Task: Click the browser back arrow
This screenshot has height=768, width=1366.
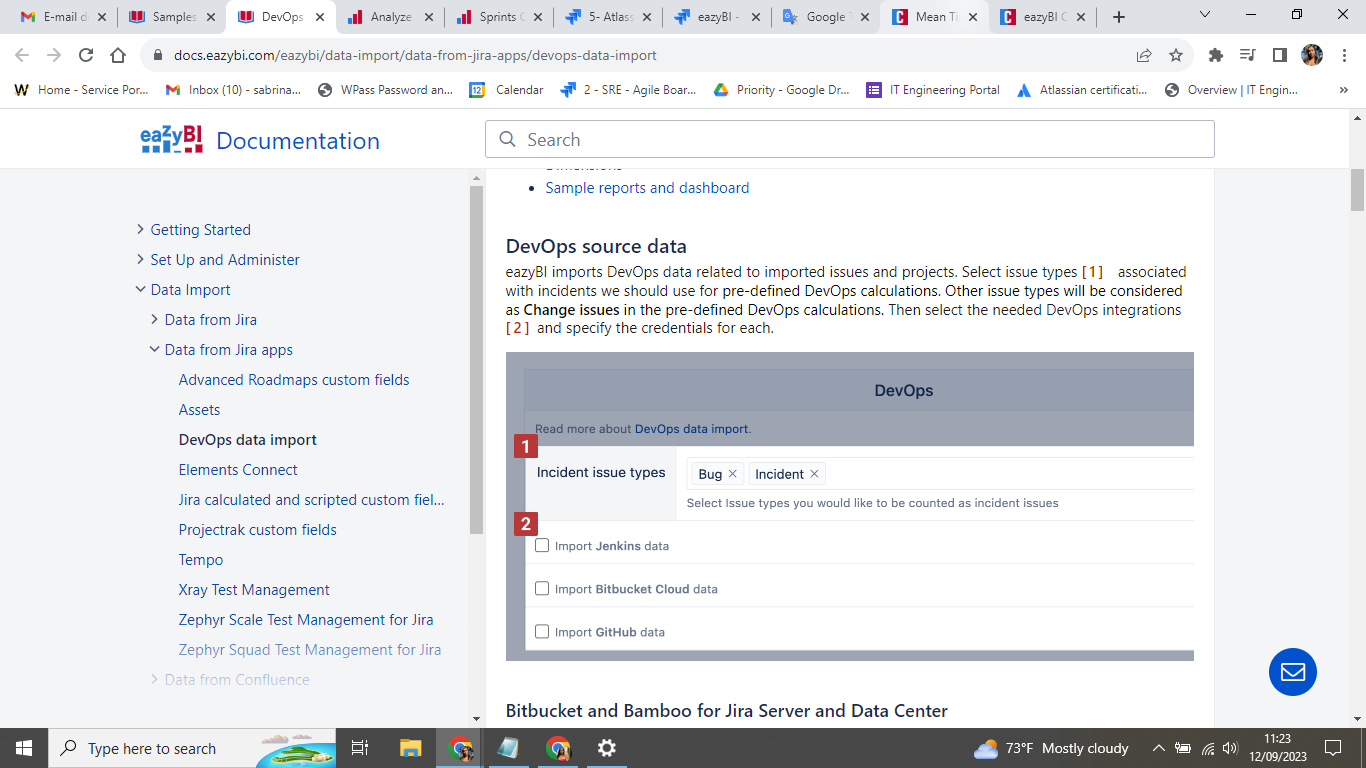Action: 22,55
